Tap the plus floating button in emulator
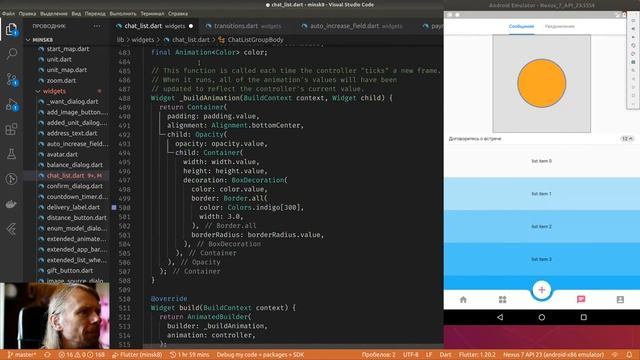The height and width of the screenshot is (360, 640). 542,290
